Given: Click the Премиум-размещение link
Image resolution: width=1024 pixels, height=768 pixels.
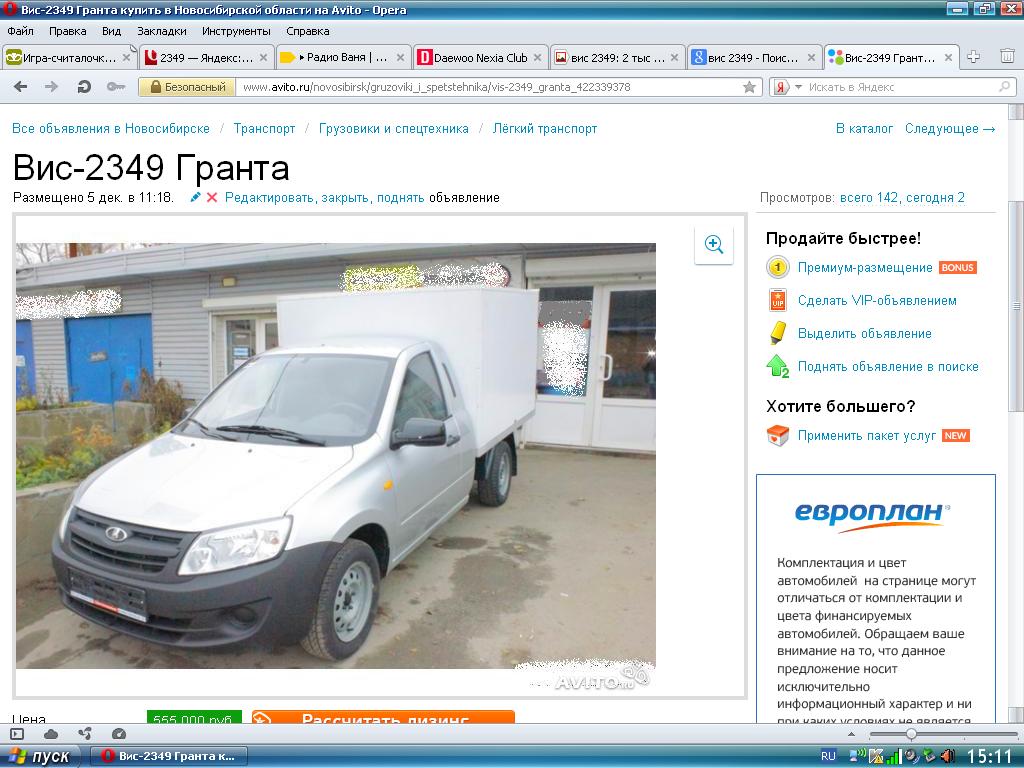Looking at the screenshot, I should [x=865, y=268].
